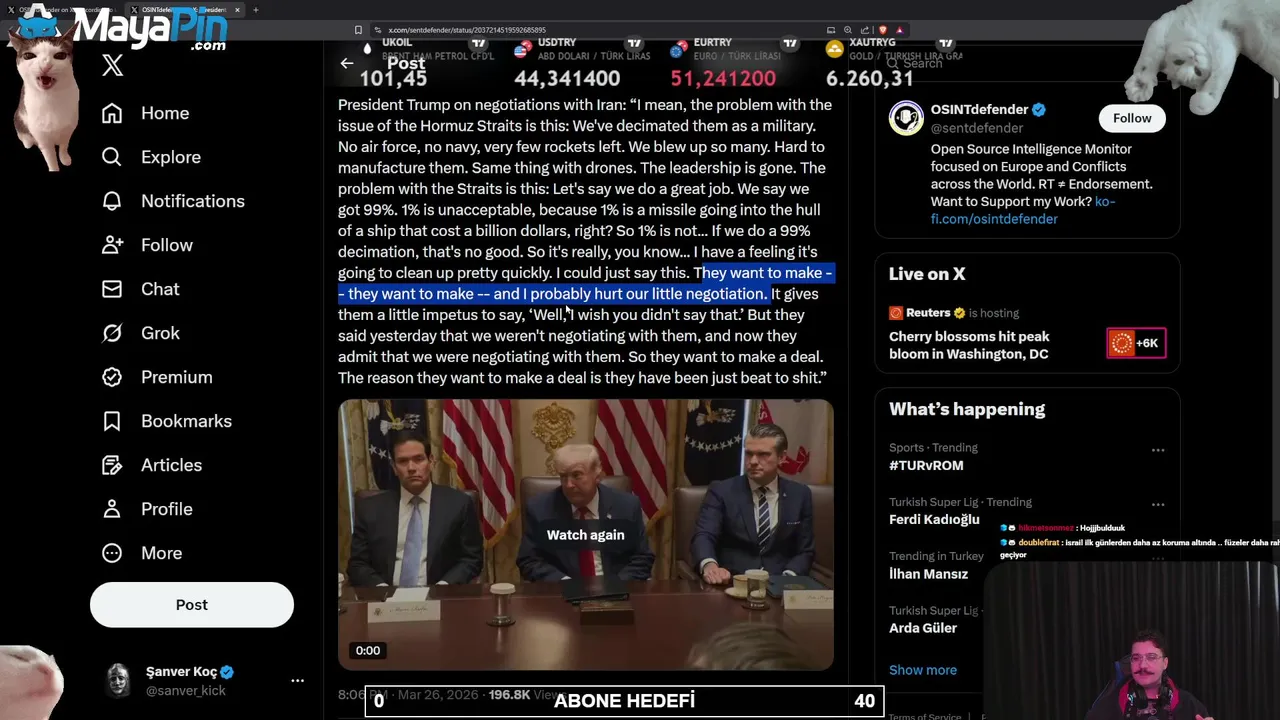Open options dots for Ferdi Kadıoğlu trend
Screen dimensions: 1280x720
(x=1158, y=504)
